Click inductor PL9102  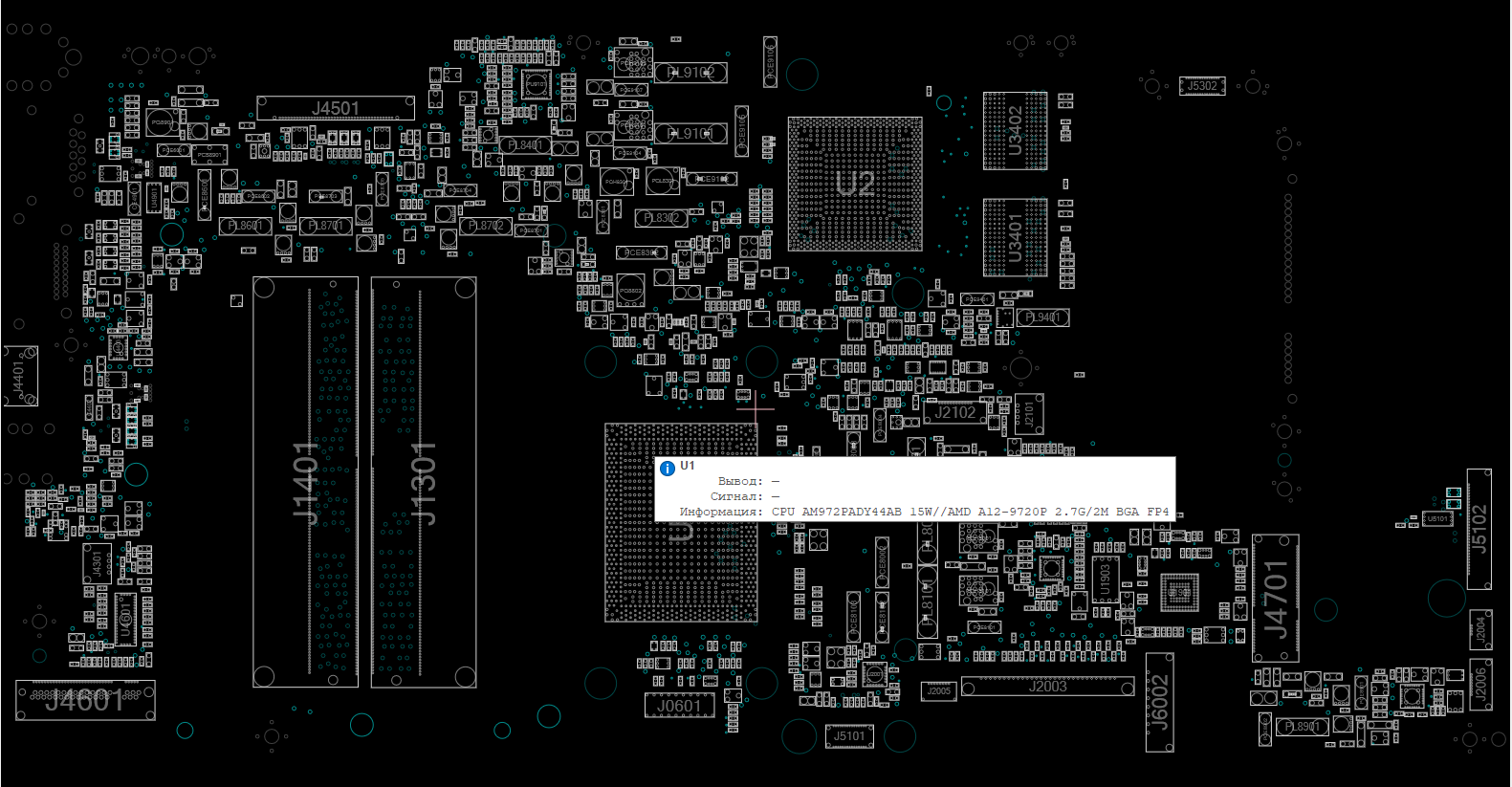click(x=690, y=73)
